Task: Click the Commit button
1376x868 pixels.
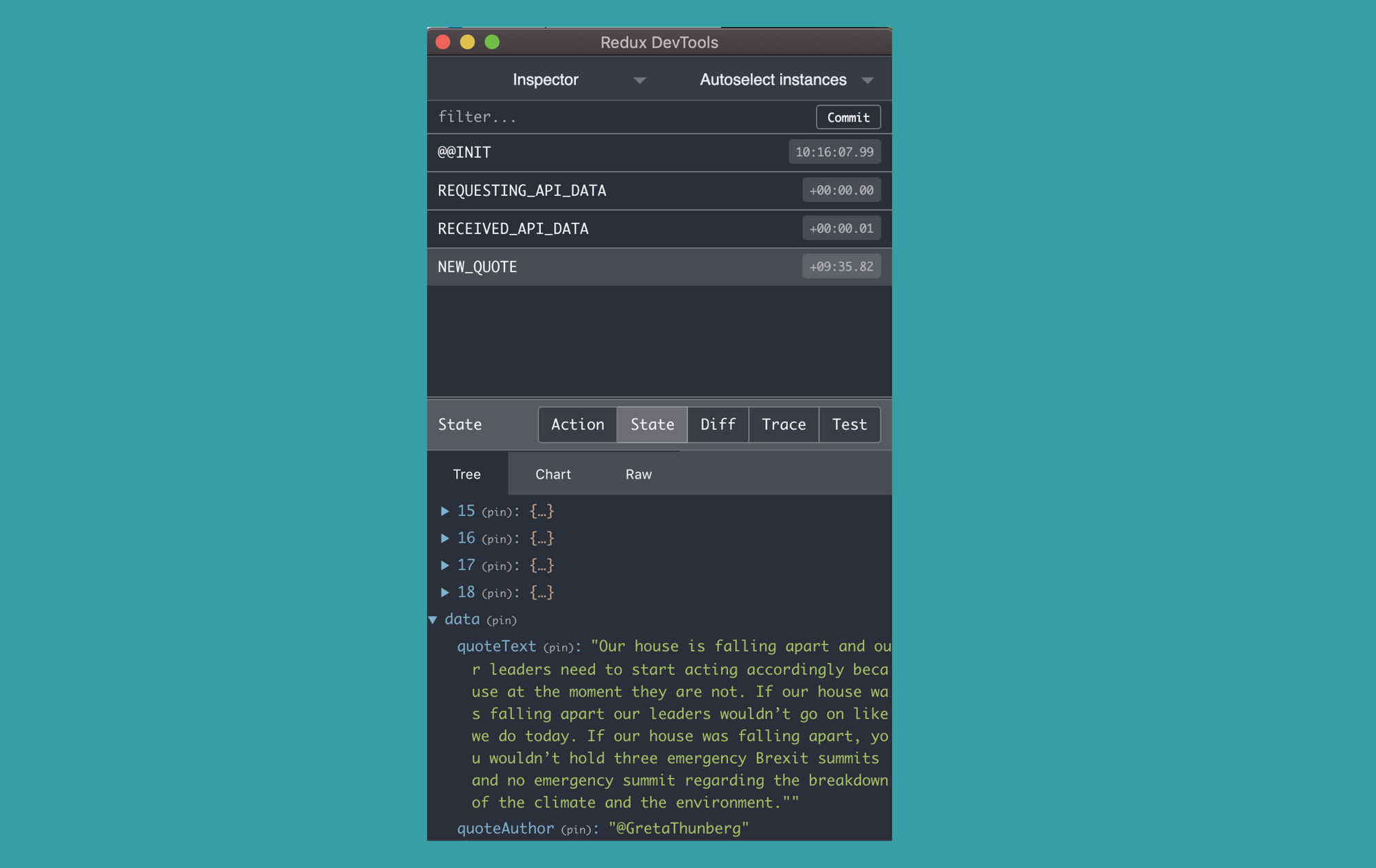Action: click(x=848, y=117)
